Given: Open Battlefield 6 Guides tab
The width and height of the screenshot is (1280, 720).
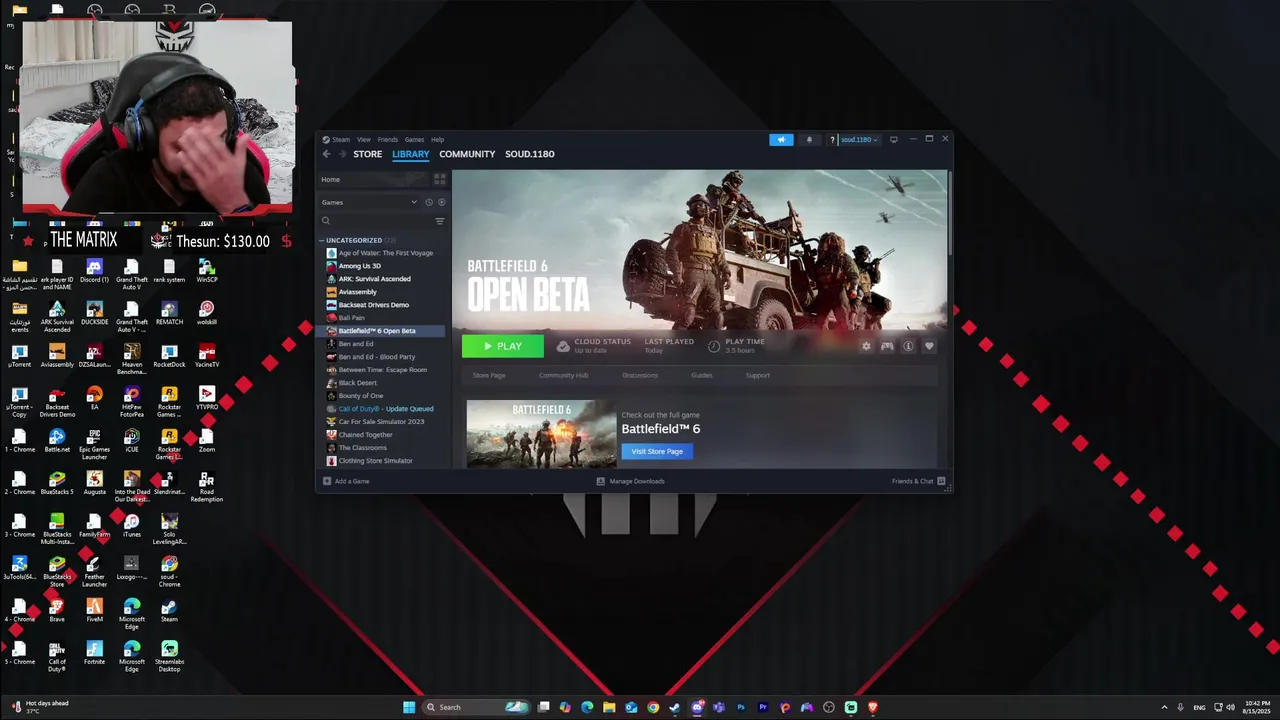Looking at the screenshot, I should pyautogui.click(x=702, y=375).
